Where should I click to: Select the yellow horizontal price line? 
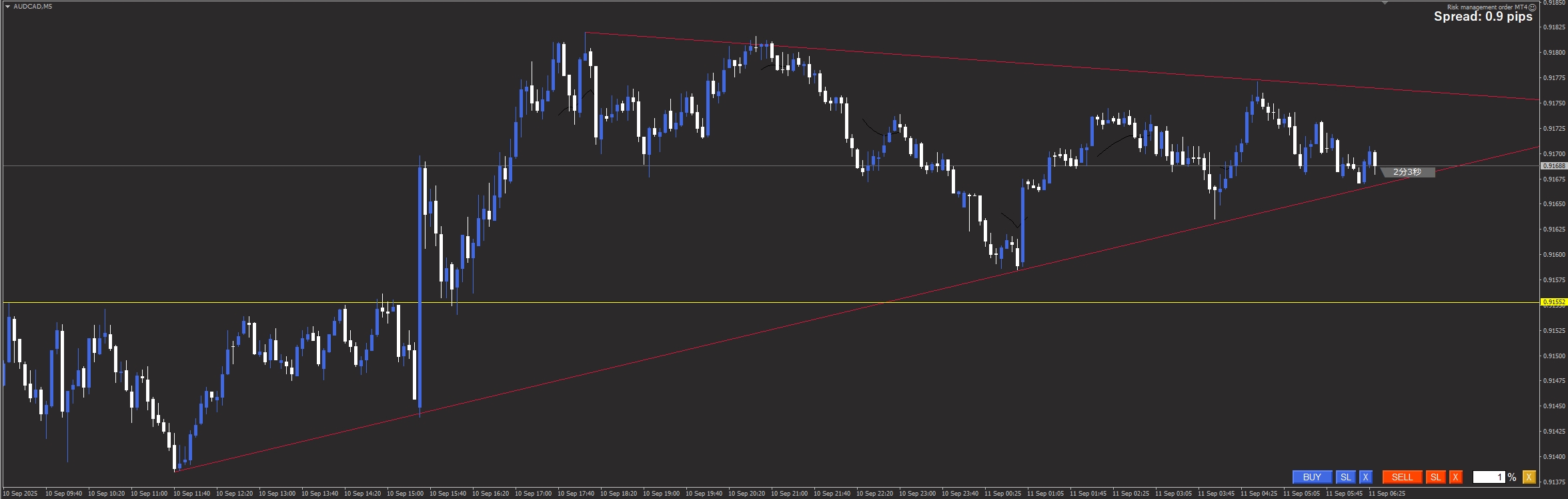(667, 303)
